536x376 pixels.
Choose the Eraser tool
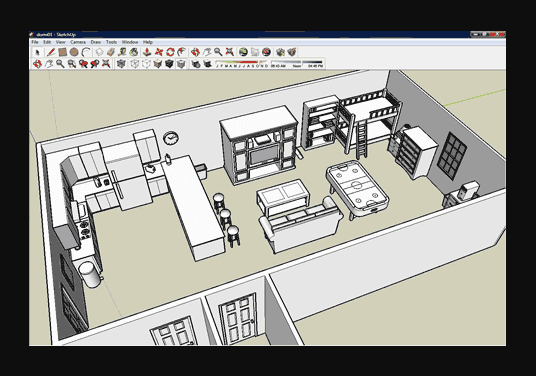(x=110, y=52)
